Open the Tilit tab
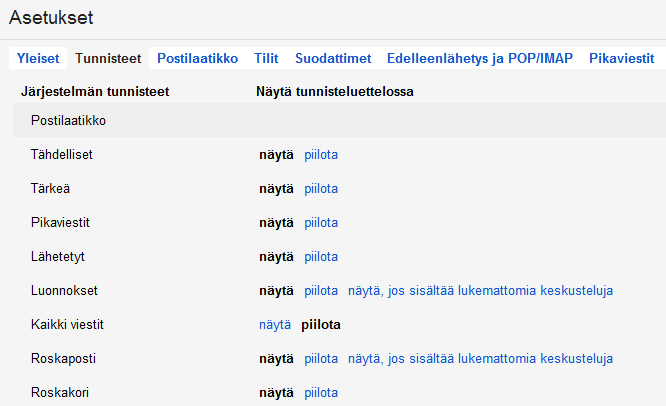The image size is (666, 406). [266, 59]
